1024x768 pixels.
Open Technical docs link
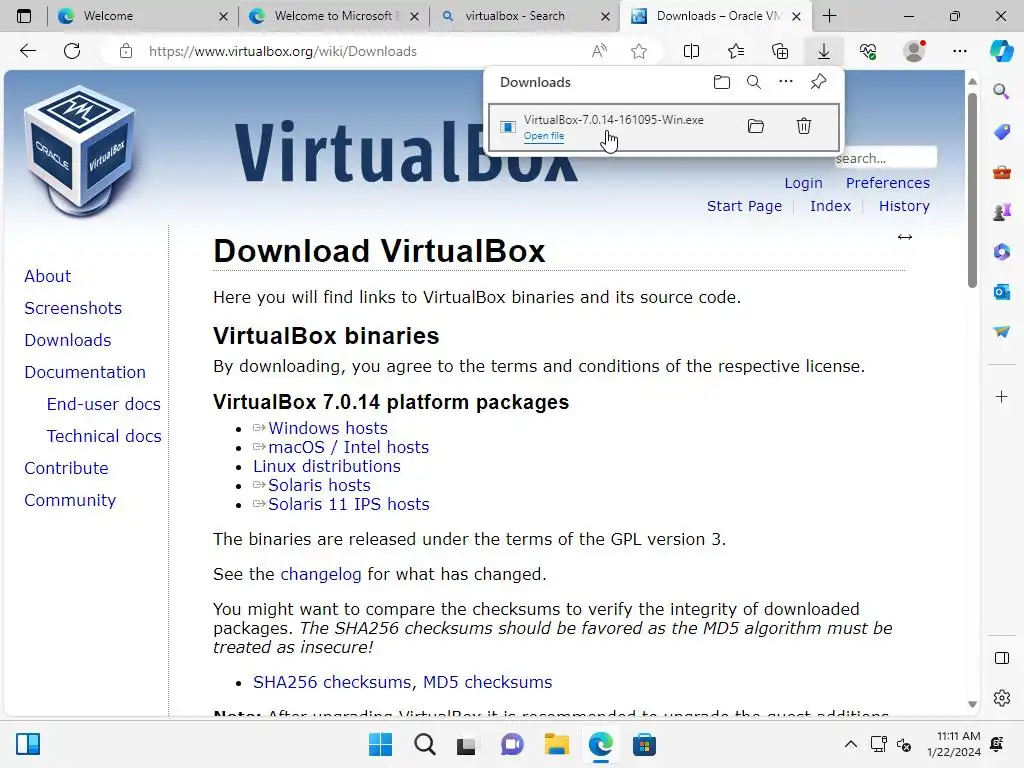pyautogui.click(x=104, y=436)
